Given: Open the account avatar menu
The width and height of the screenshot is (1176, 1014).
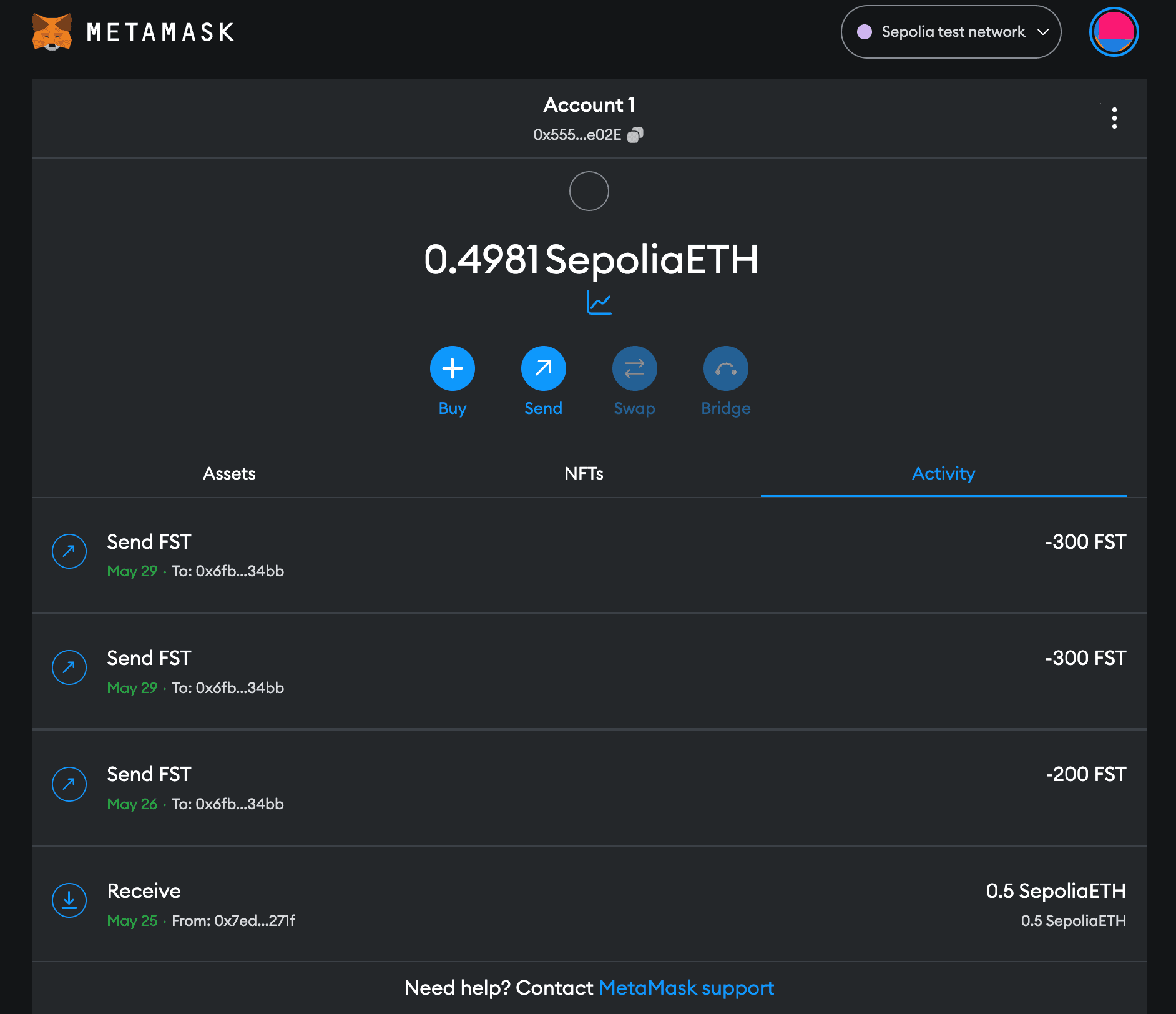Looking at the screenshot, I should (x=1114, y=32).
